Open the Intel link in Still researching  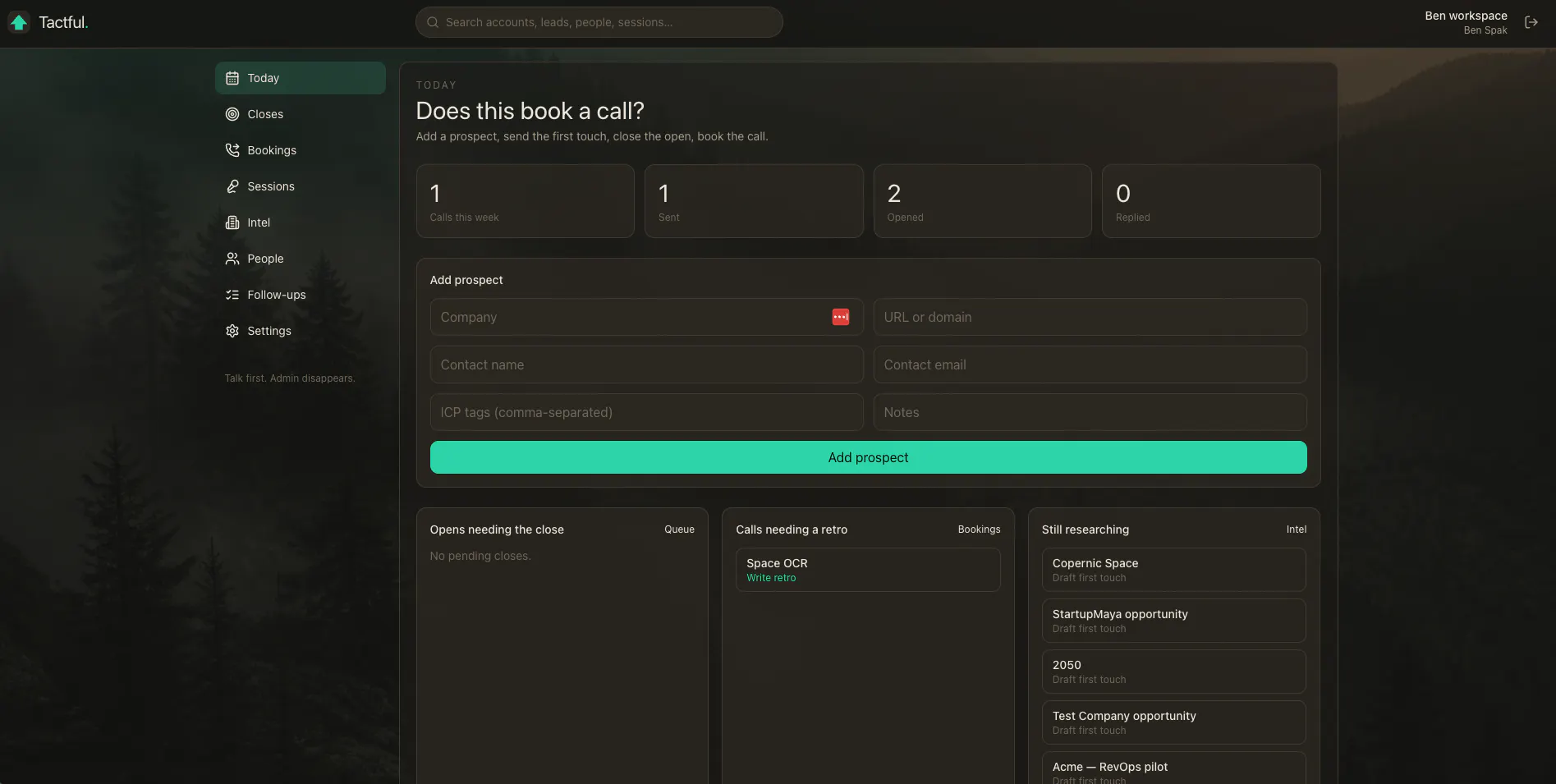tap(1297, 530)
